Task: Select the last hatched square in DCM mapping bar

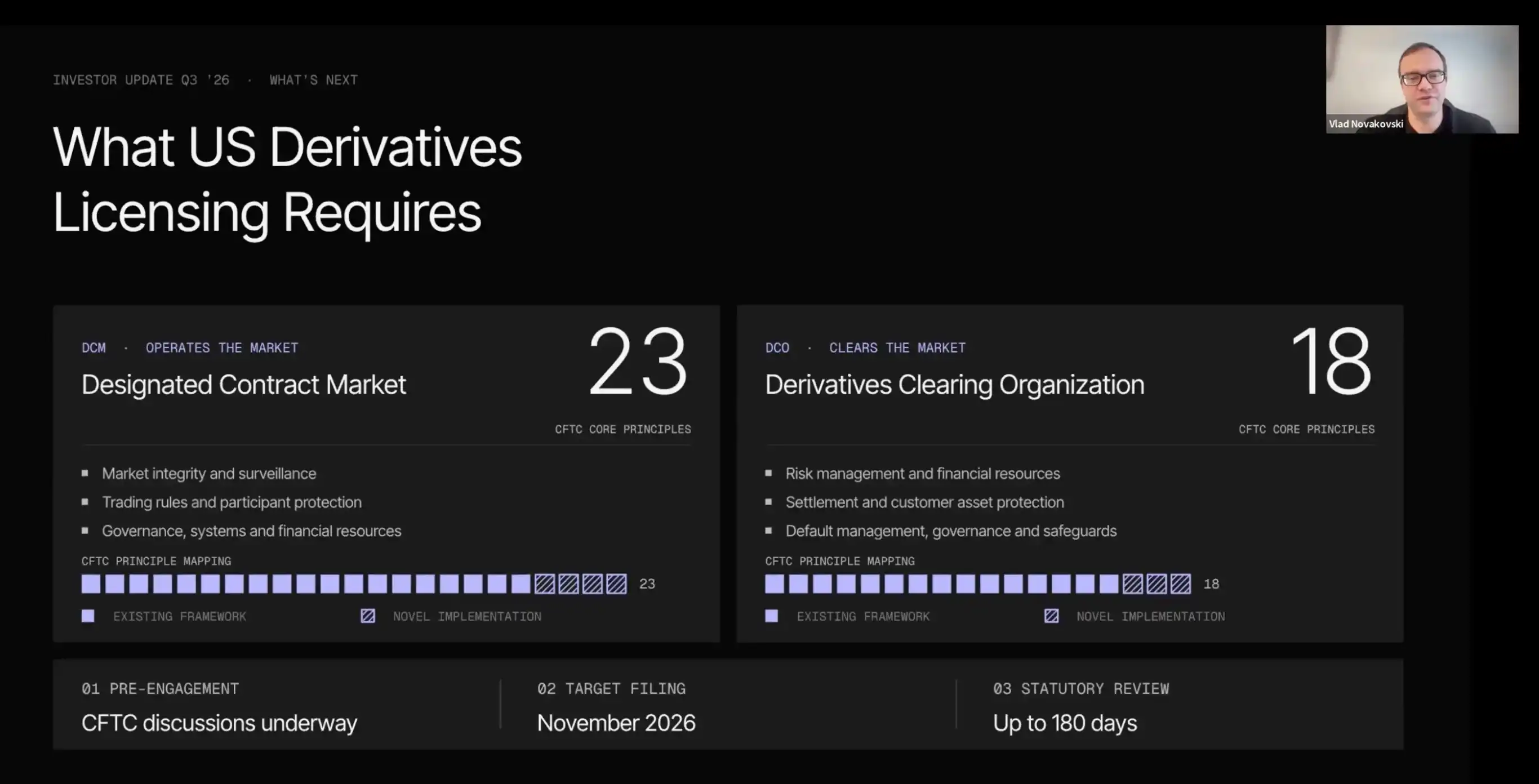Action: (616, 583)
